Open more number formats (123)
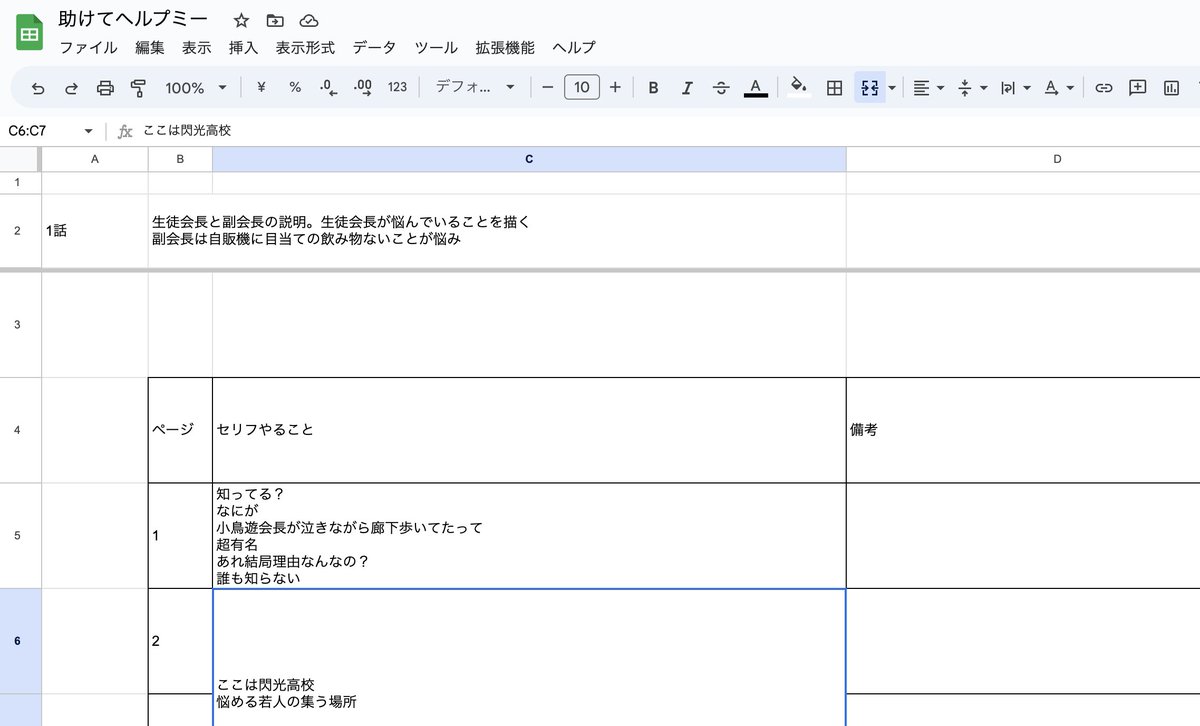 [x=397, y=87]
